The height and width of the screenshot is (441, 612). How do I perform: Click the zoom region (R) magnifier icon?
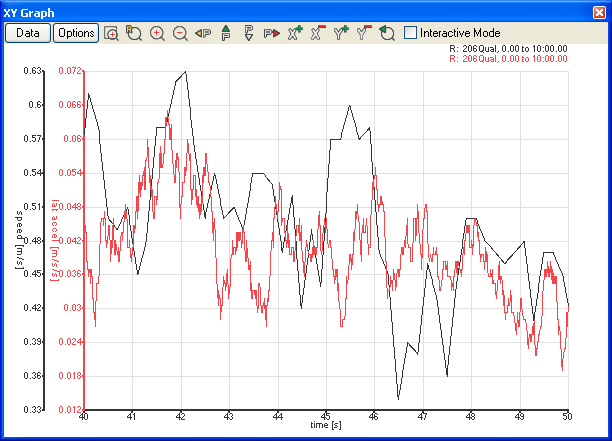click(x=134, y=33)
